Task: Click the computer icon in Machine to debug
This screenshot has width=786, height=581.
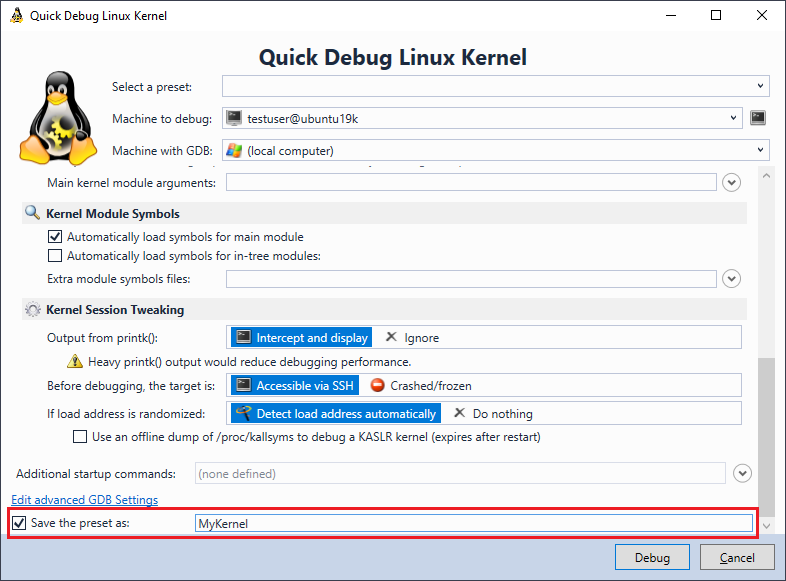Action: 234,118
